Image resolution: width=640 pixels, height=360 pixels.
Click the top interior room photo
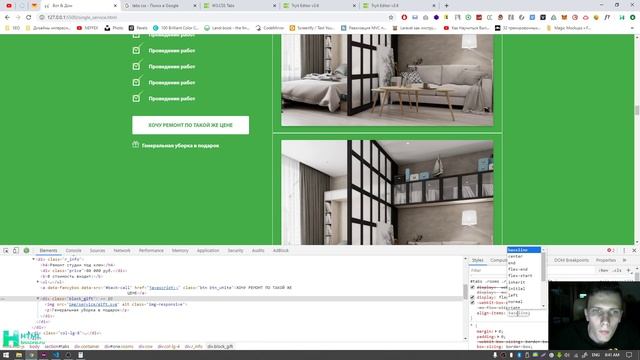387,80
